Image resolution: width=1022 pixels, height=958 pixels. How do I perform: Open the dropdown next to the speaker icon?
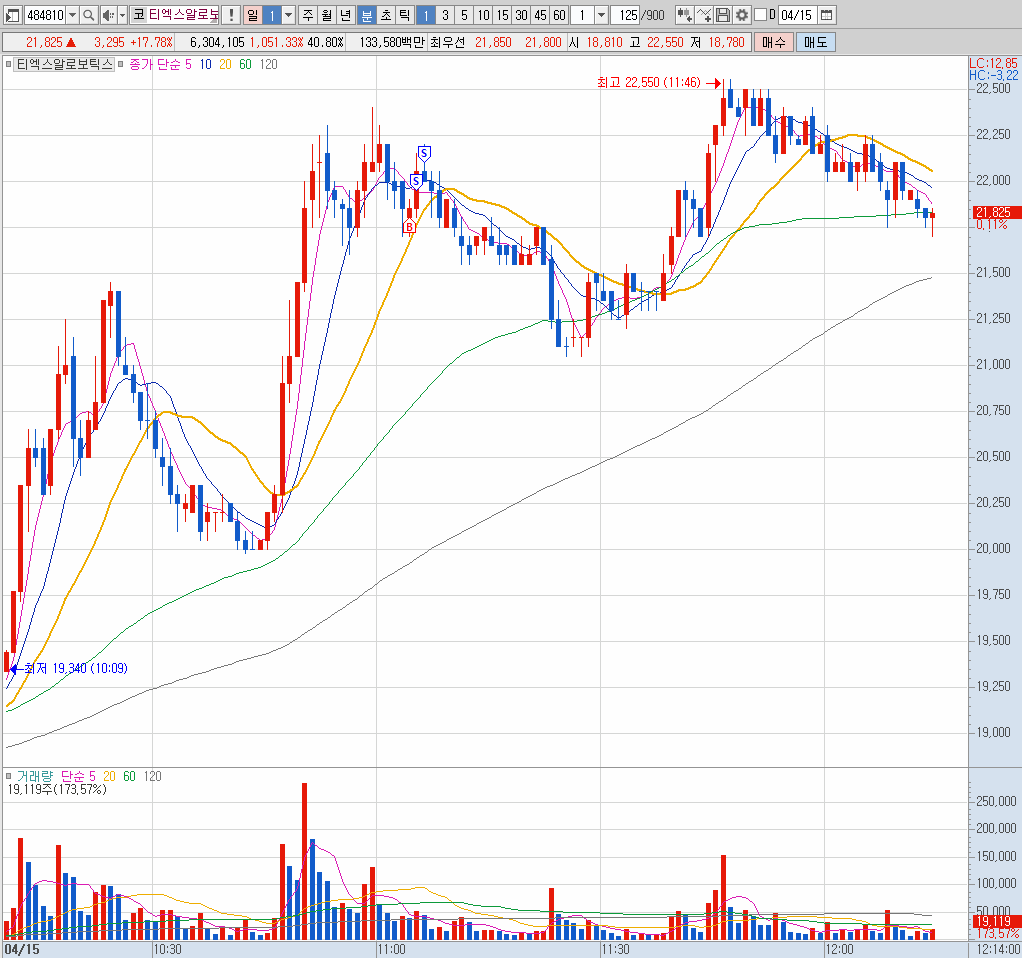(x=122, y=15)
